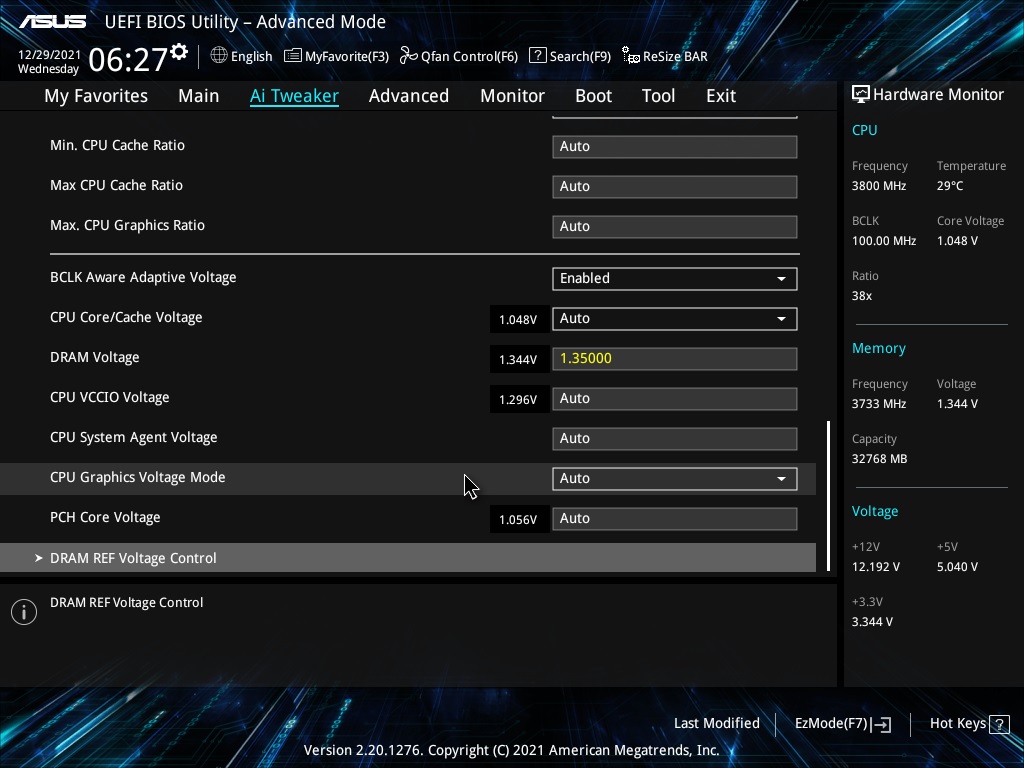Click the 12.192 V reading

pyautogui.click(x=876, y=566)
